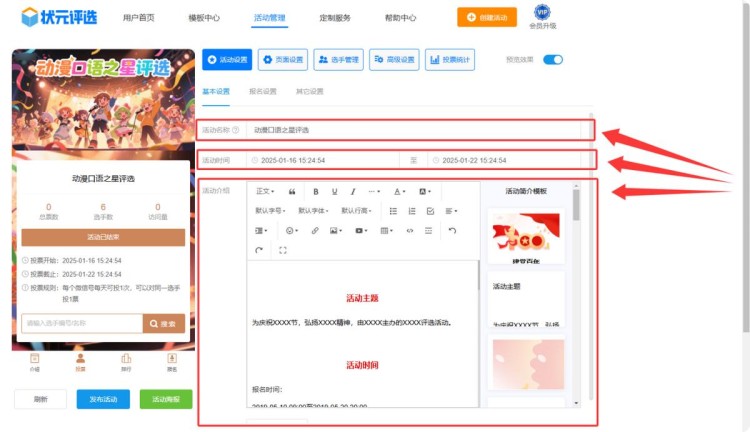Viewport: 750px width, 432px height.
Task: Click the Bold formatting icon
Action: click(x=317, y=191)
